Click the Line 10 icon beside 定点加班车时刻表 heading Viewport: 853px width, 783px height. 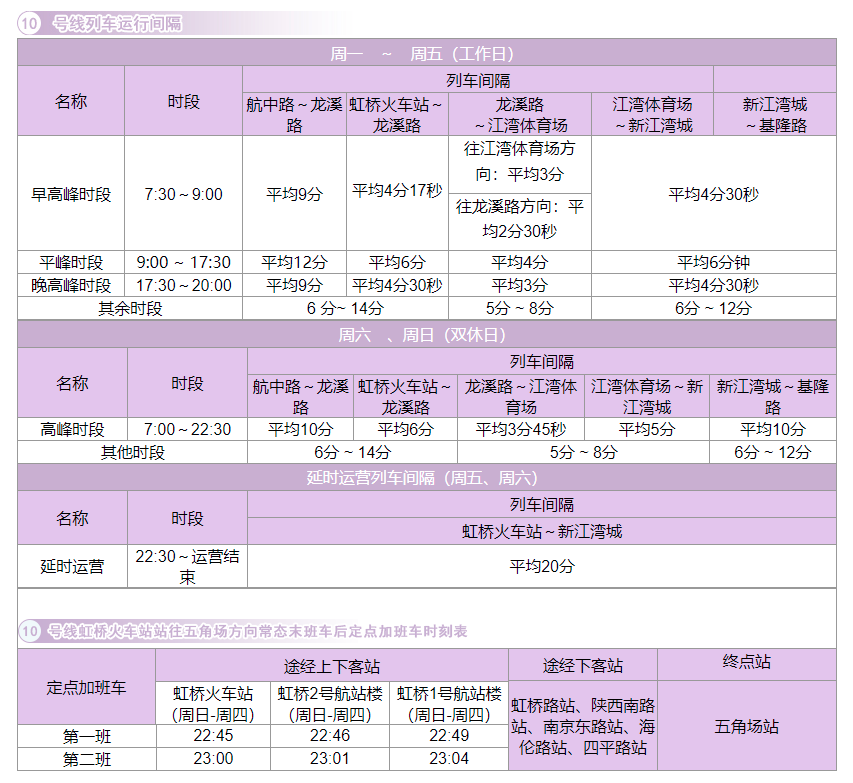(29, 631)
